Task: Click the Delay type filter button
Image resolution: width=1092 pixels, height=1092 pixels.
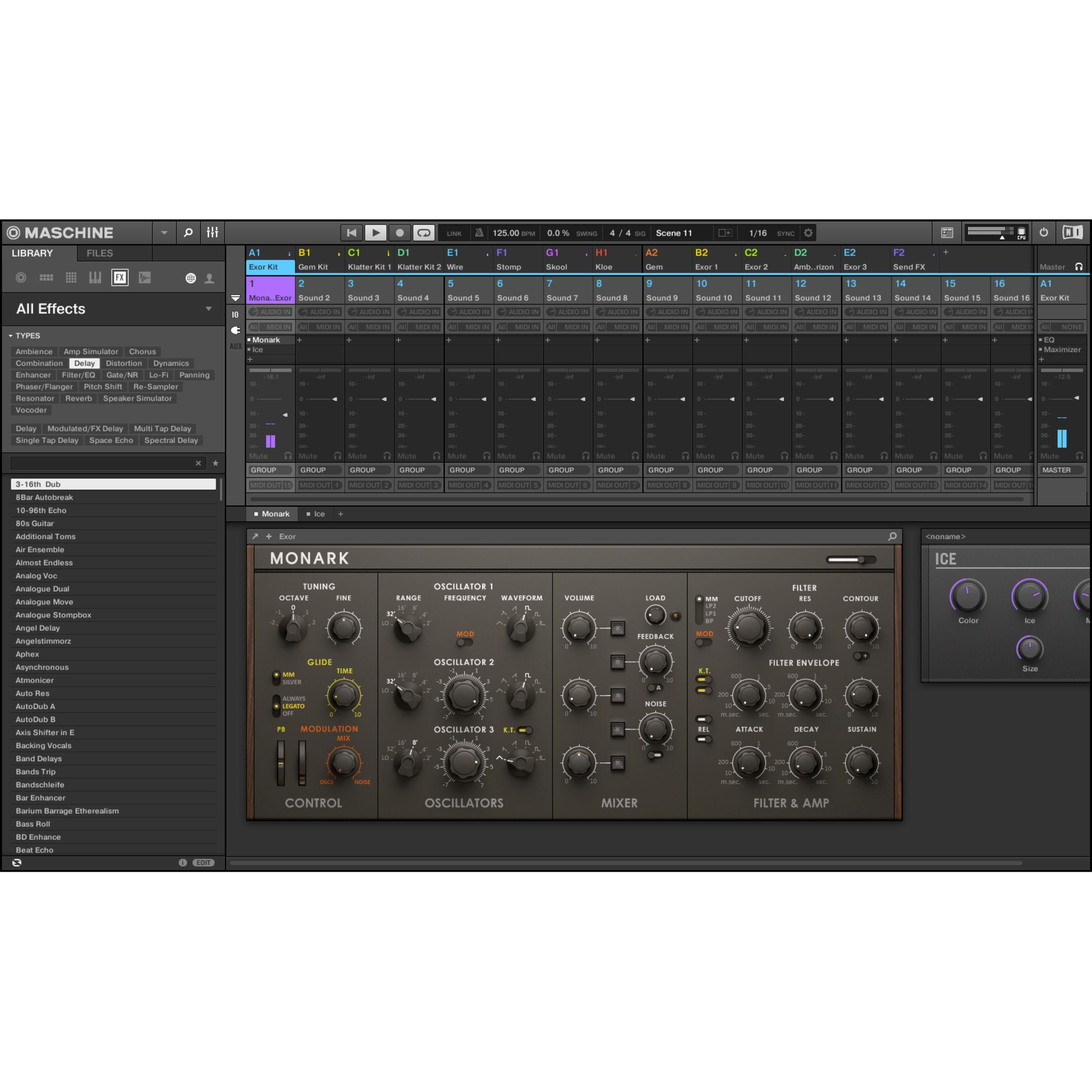Action: [x=84, y=363]
